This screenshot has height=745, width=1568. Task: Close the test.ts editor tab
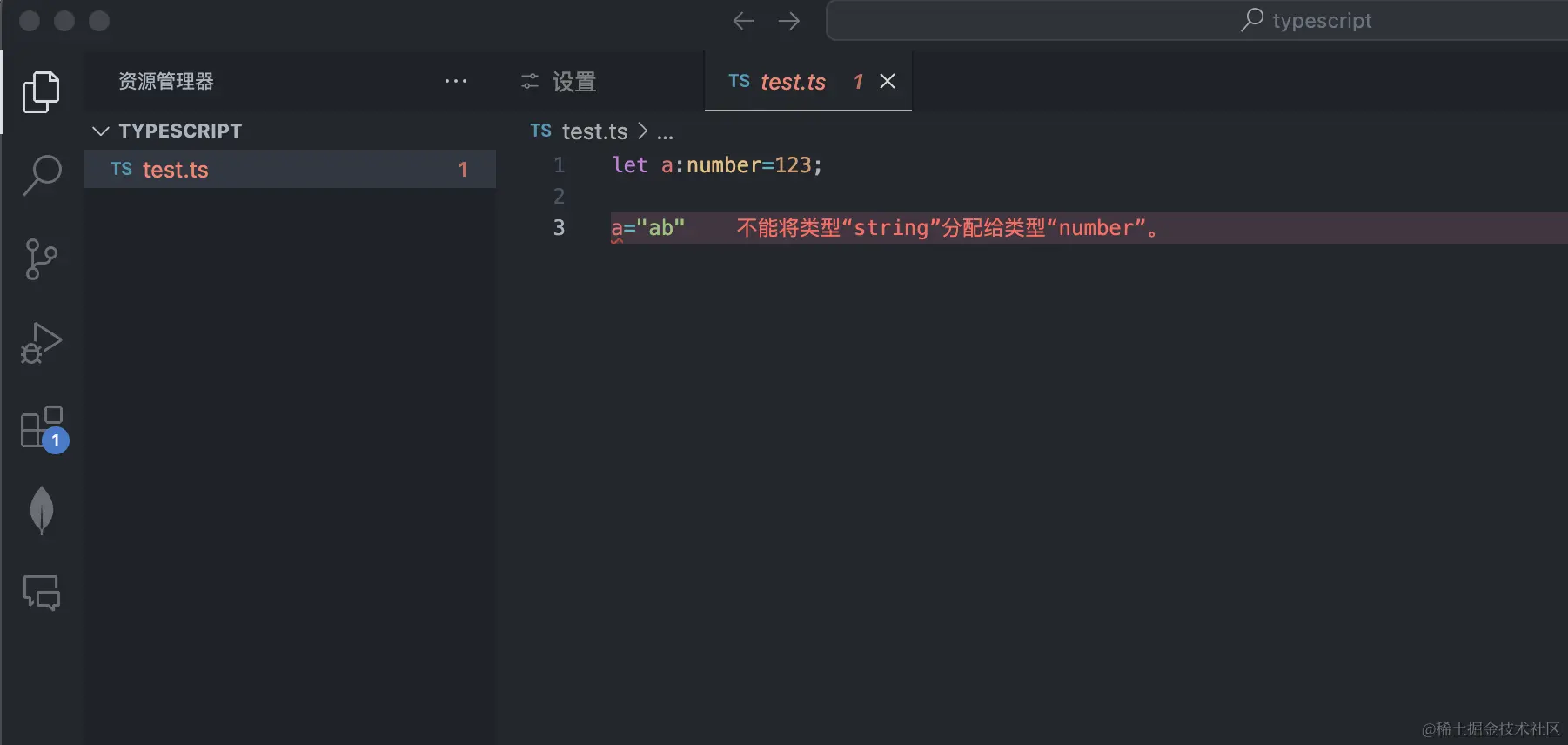click(888, 81)
